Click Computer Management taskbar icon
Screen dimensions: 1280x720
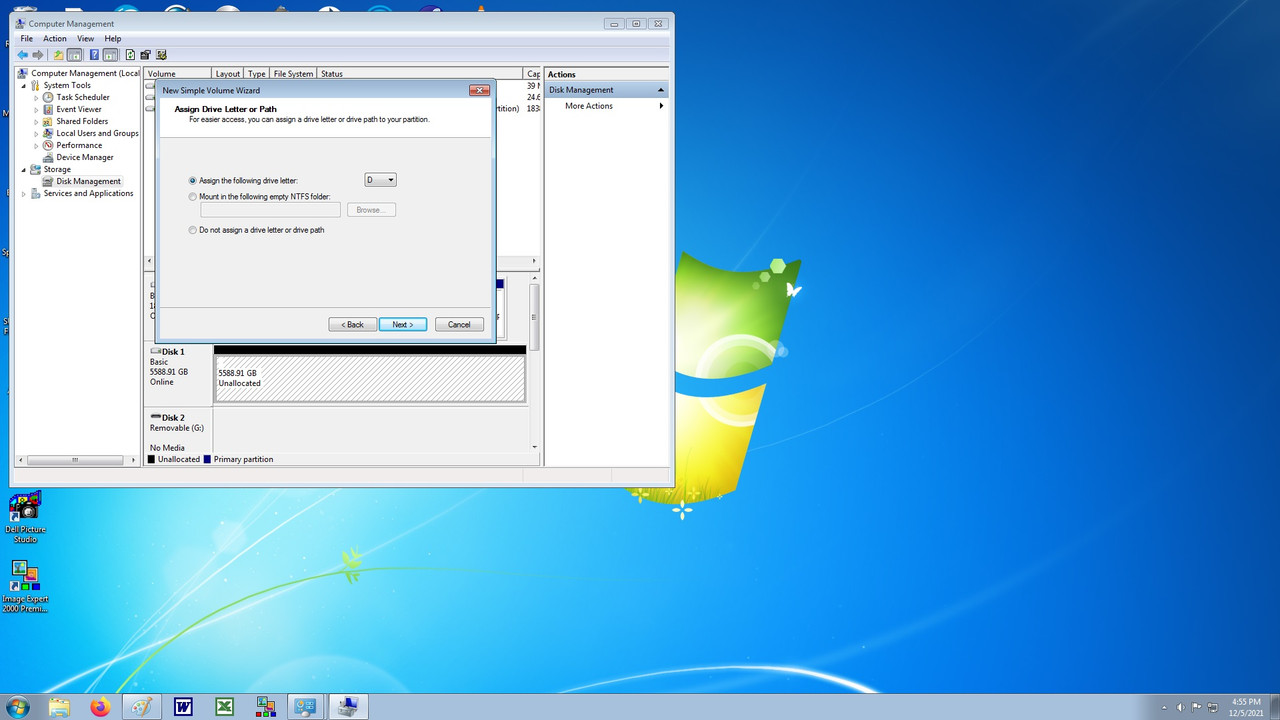click(x=348, y=707)
